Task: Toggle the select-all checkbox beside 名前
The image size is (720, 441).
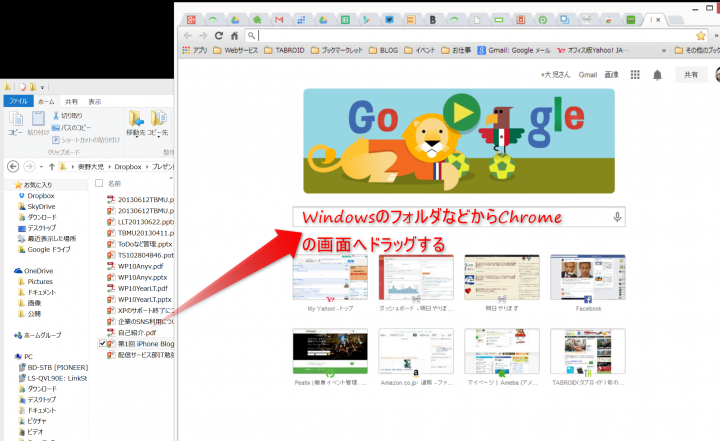Action: 99,183
